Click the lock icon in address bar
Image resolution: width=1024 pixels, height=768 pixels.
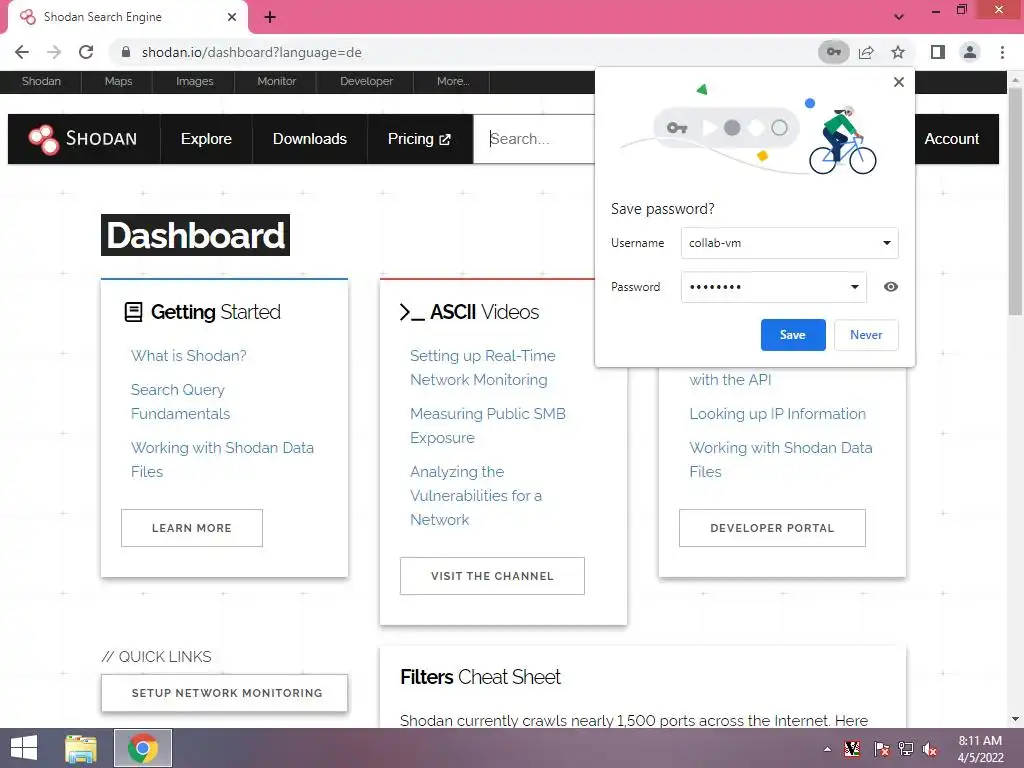126,52
